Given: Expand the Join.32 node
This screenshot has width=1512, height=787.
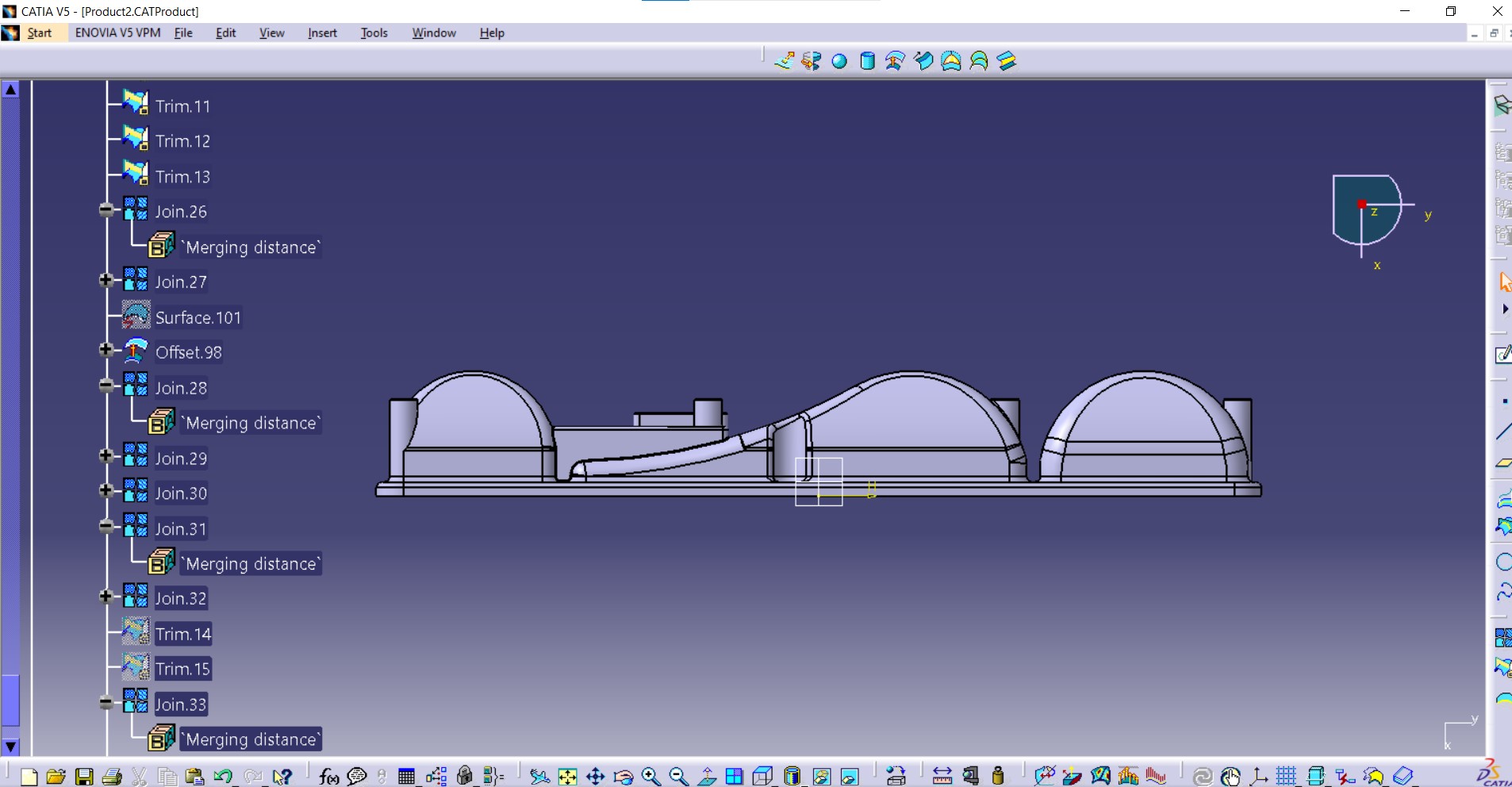Looking at the screenshot, I should pos(106,597).
